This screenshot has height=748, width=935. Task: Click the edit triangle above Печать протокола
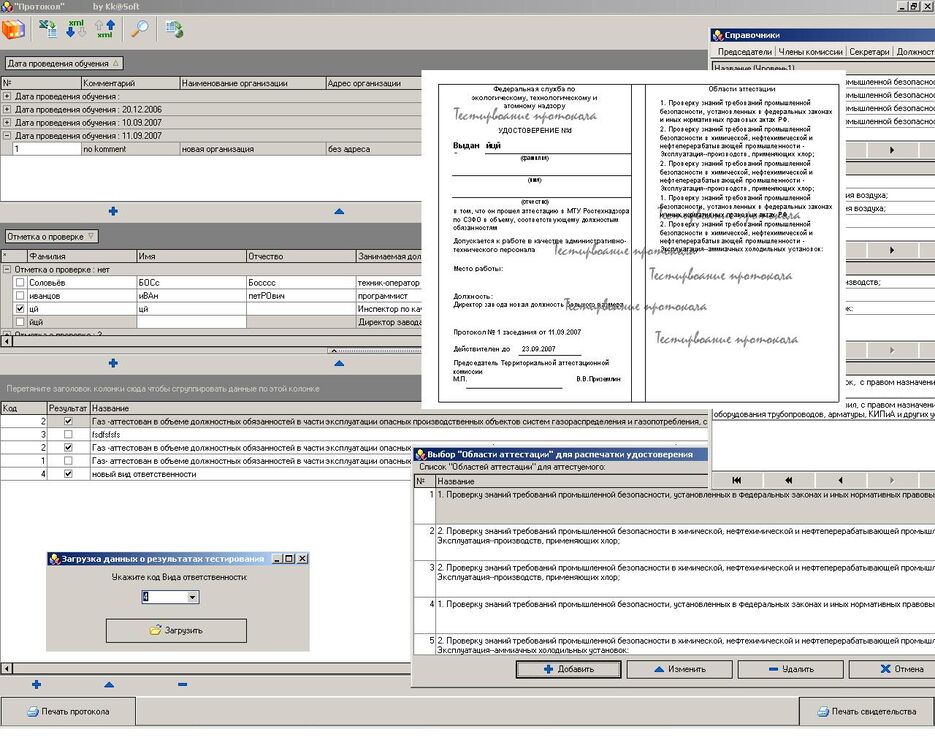109,684
